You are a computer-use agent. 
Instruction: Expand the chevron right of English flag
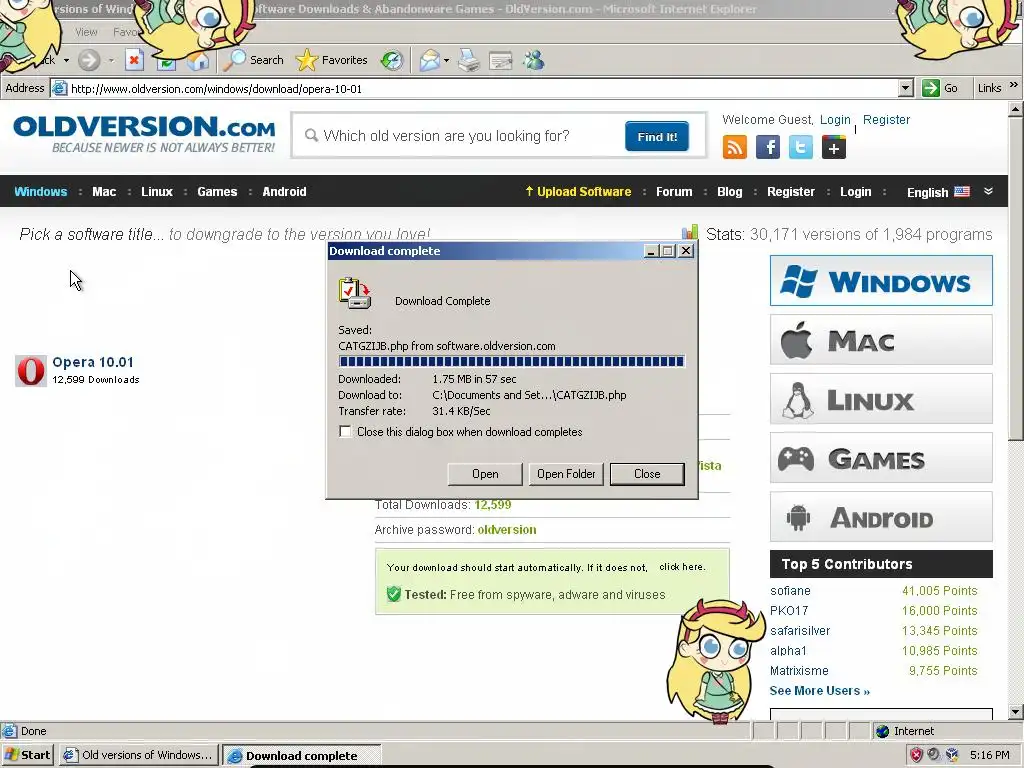coord(988,191)
